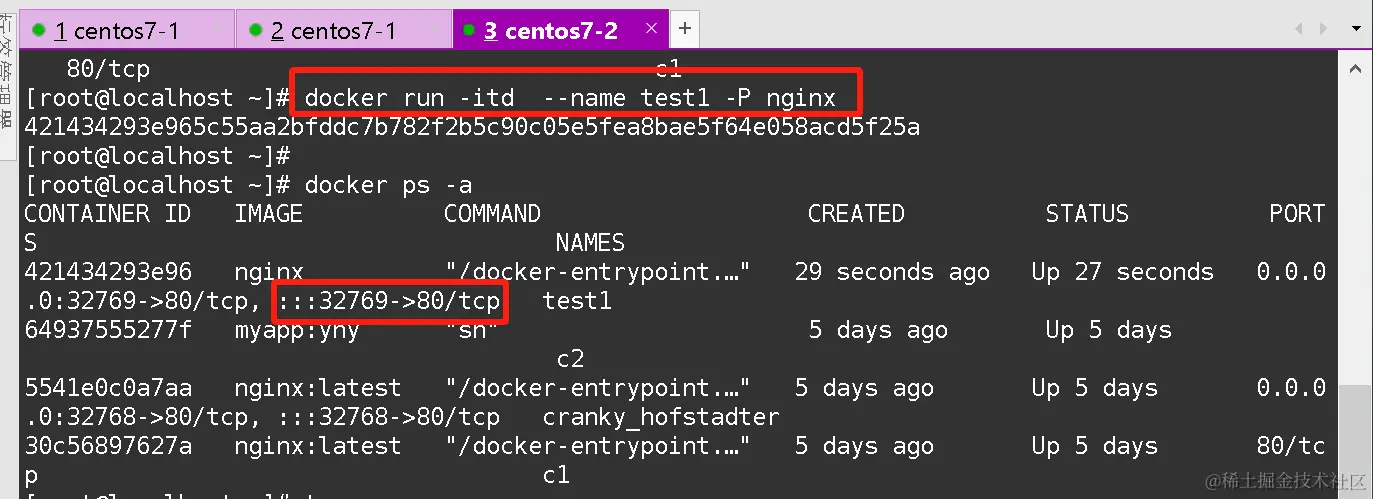Screen dimensions: 1373x499
Task: Click the cranky_hofstadter container name
Action: tap(660, 416)
